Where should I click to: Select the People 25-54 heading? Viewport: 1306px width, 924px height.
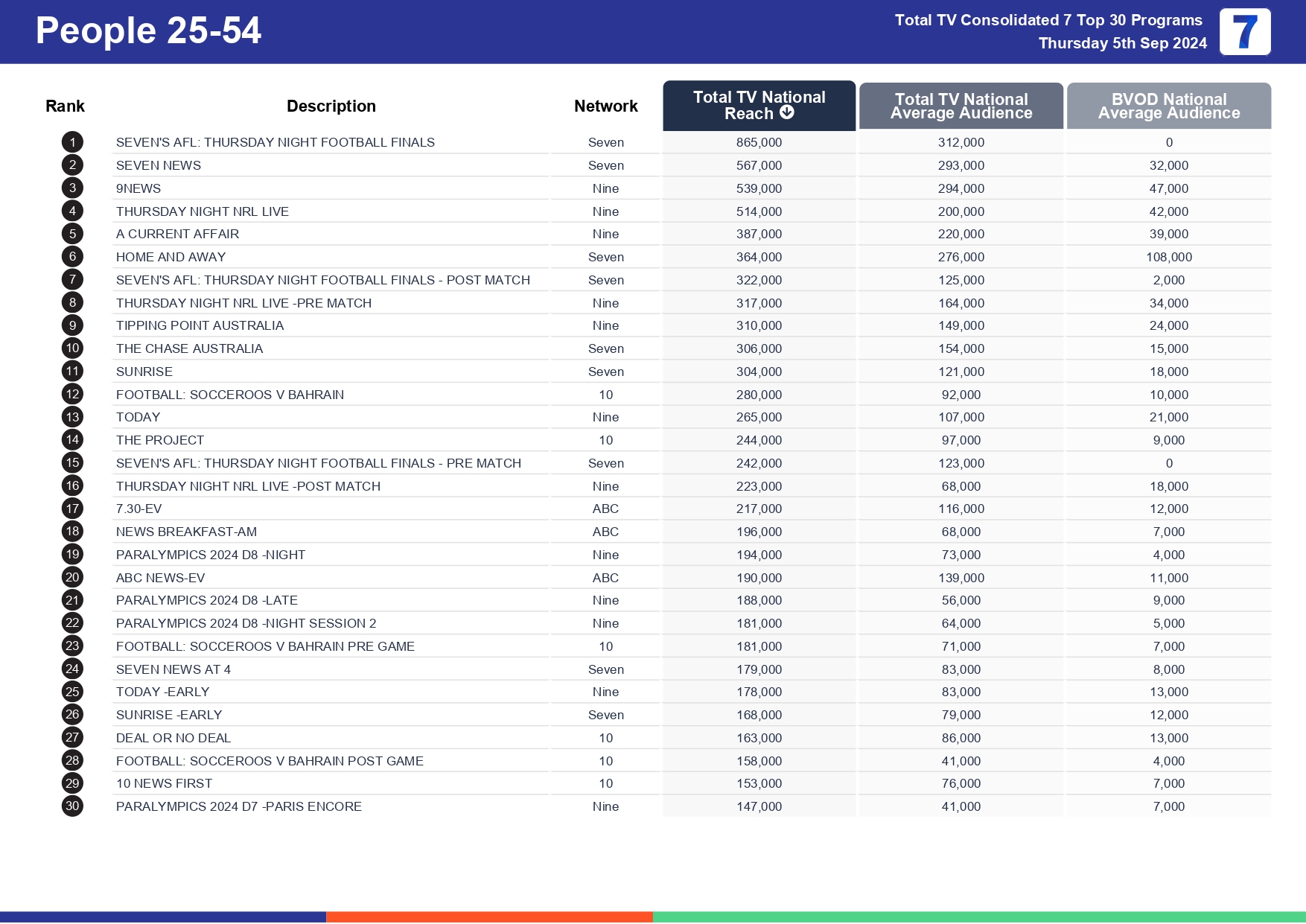pyautogui.click(x=149, y=31)
